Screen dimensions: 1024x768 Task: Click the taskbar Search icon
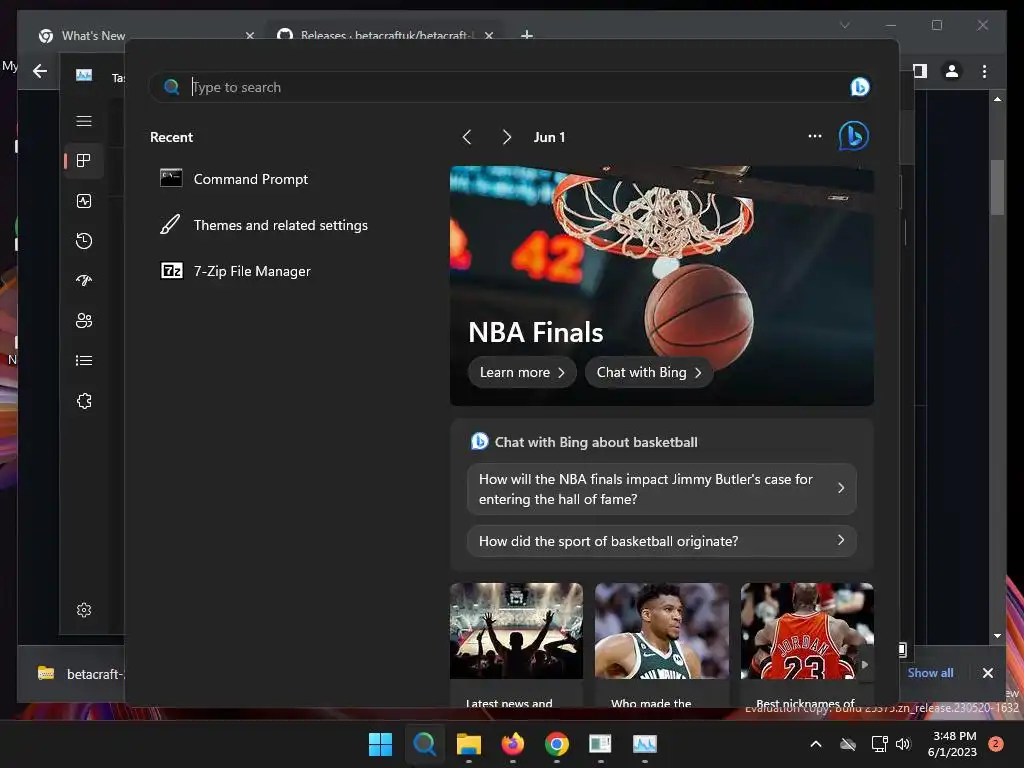[x=424, y=744]
